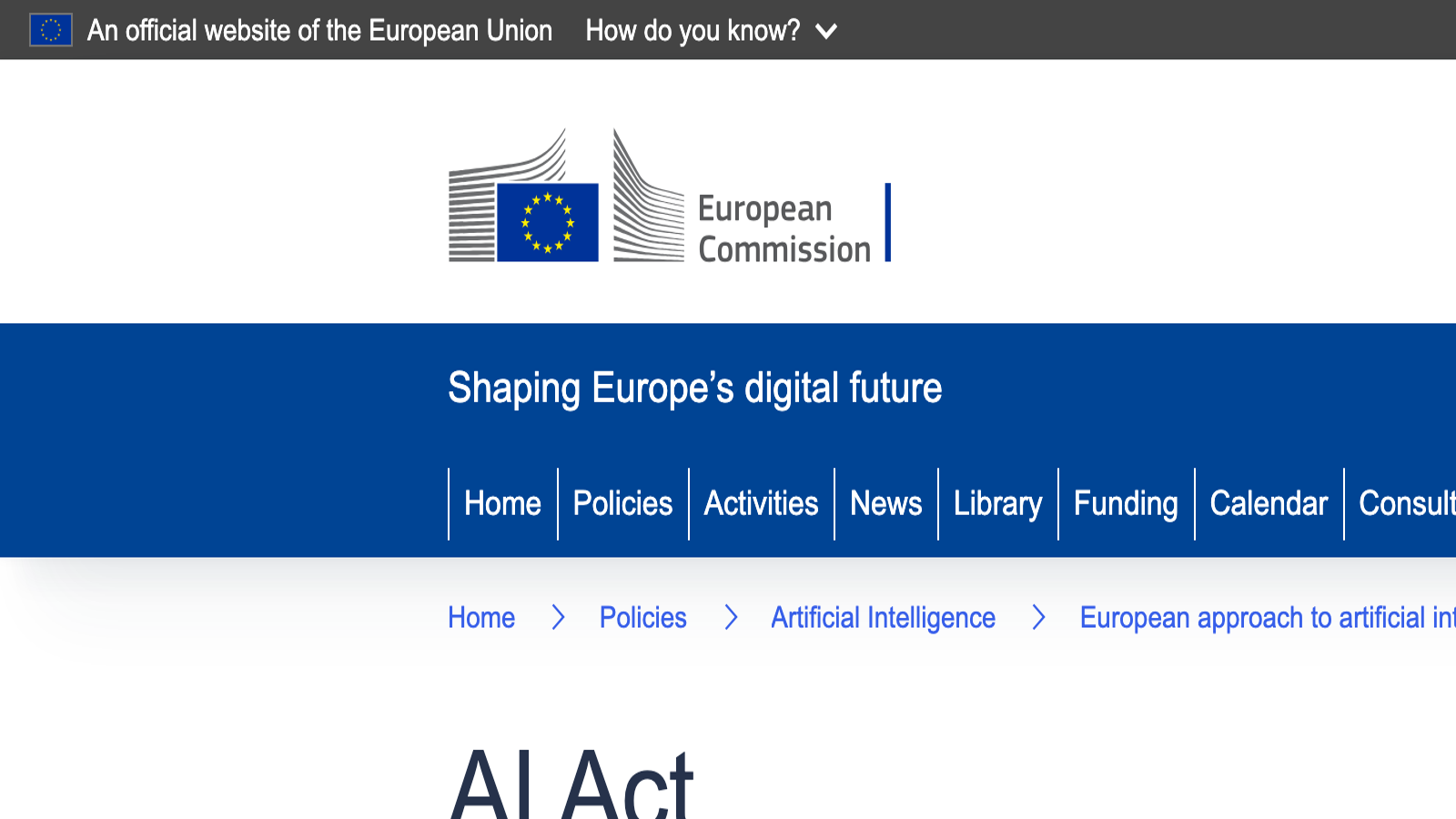Image resolution: width=1456 pixels, height=819 pixels.
Task: Collapse the official website banner chevron
Action: [x=825, y=31]
